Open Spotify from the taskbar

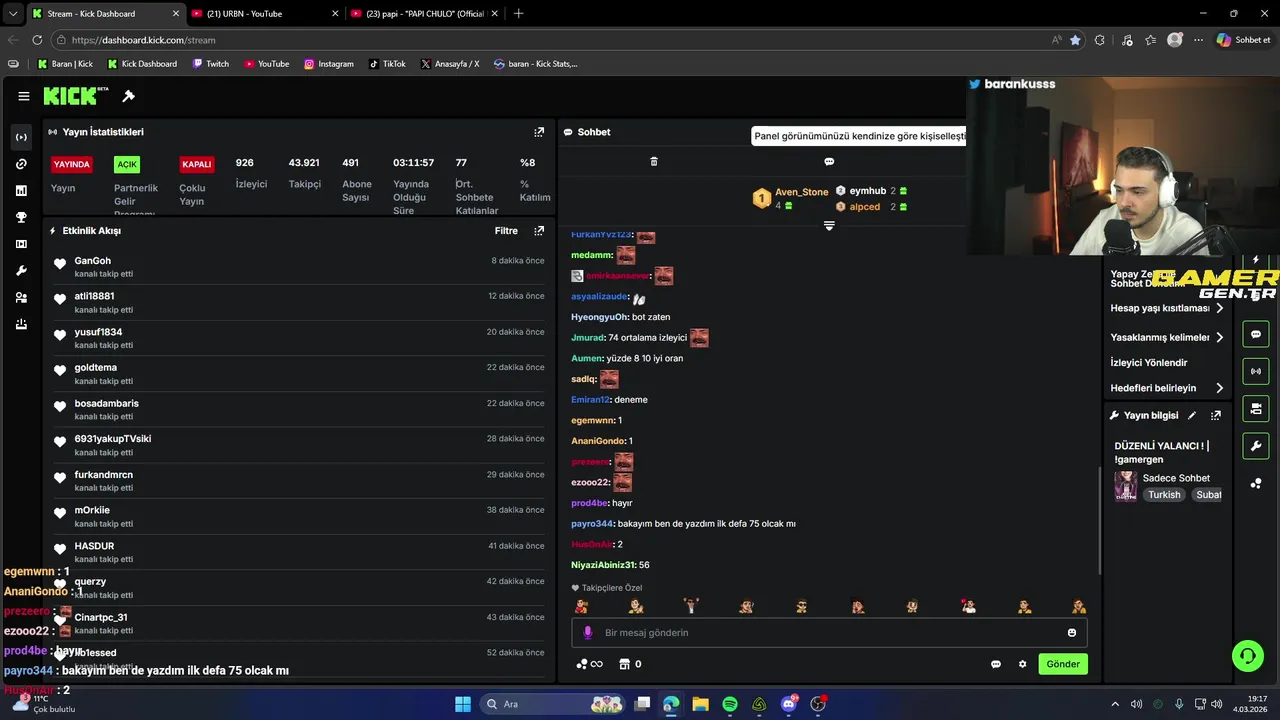pos(730,704)
